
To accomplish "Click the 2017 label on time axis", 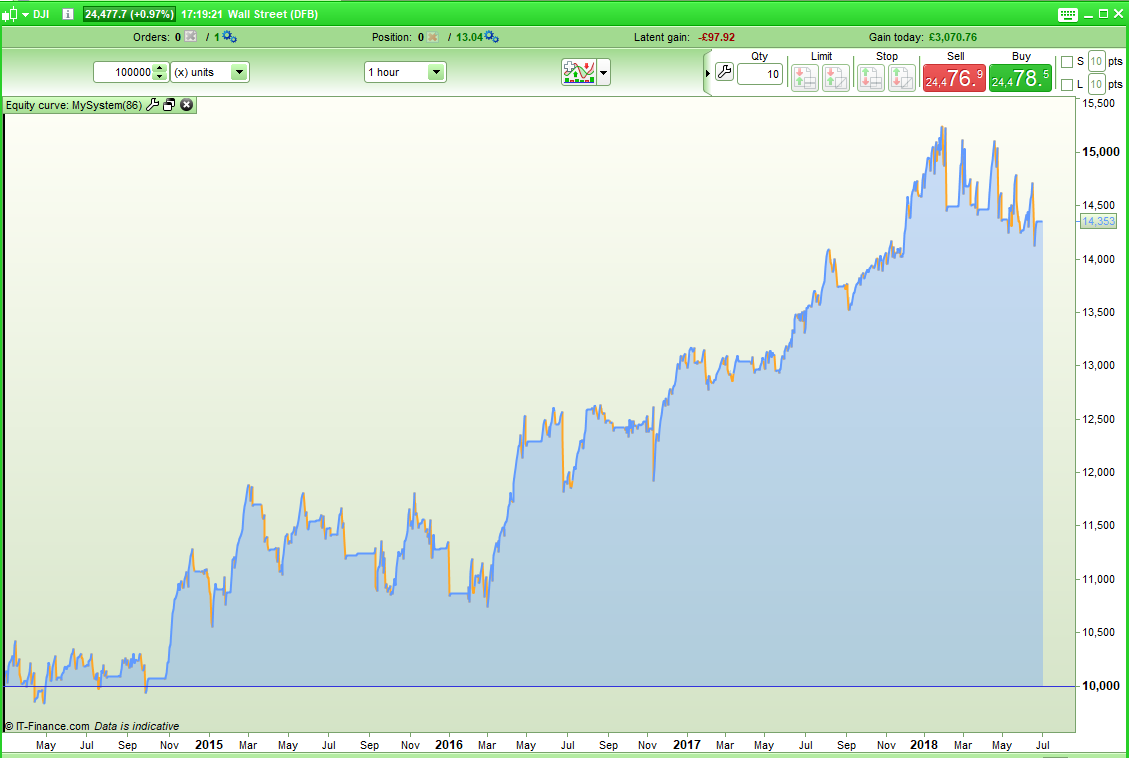I will pos(686,744).
